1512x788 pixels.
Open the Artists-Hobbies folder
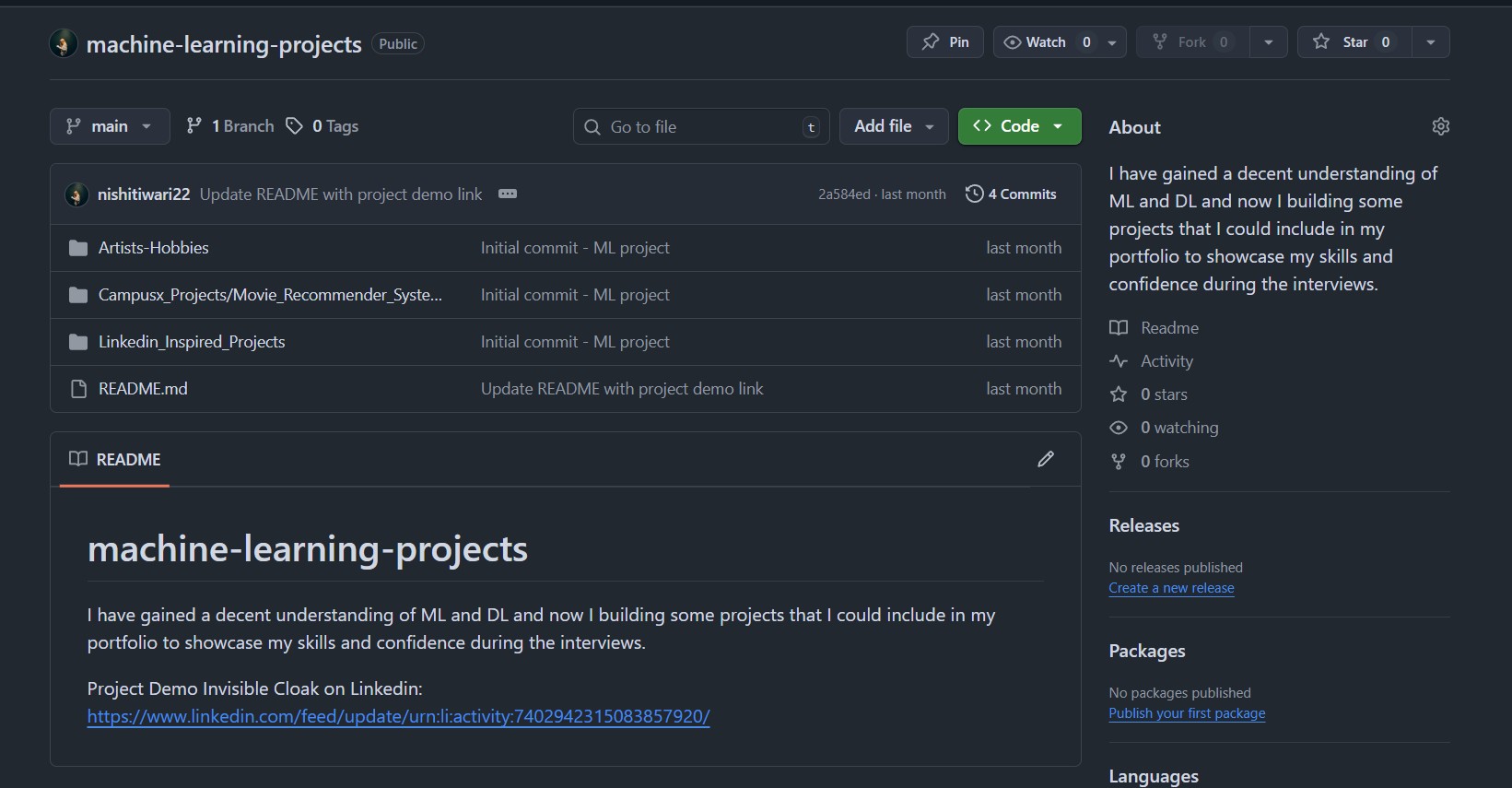(x=154, y=248)
